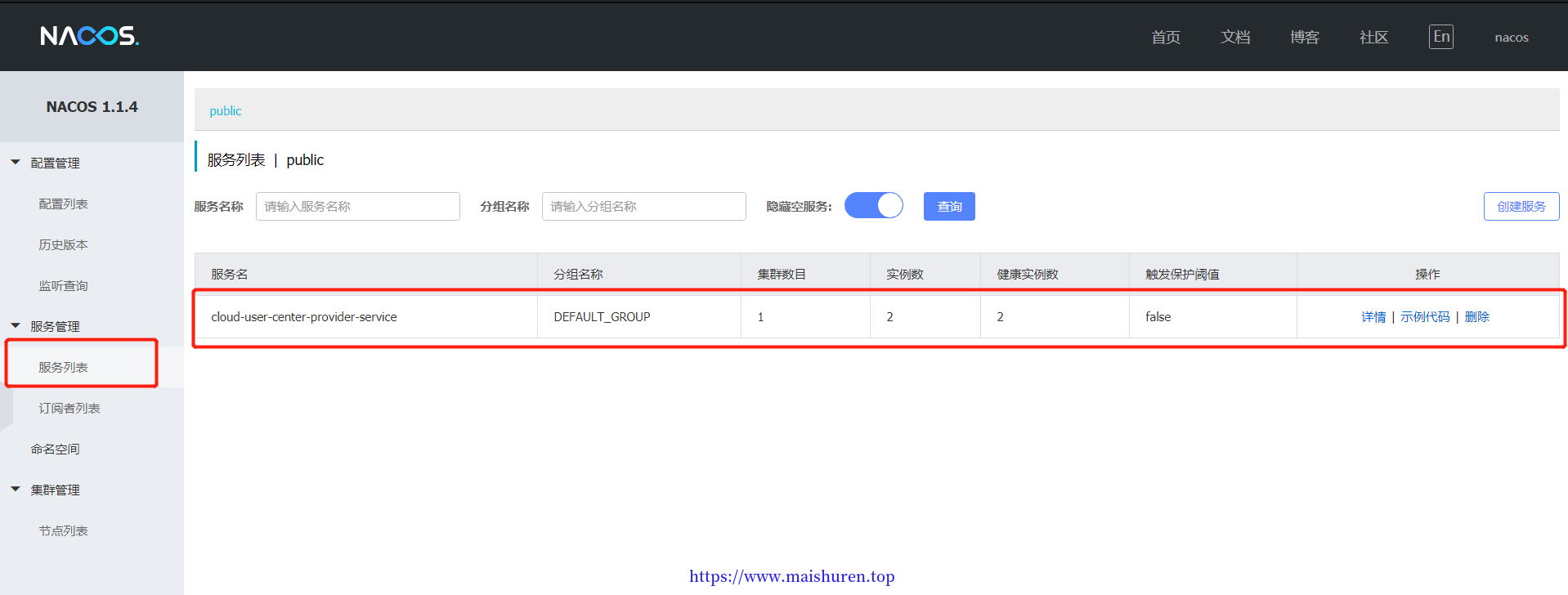Switch language with the En icon
1568x595 pixels.
point(1441,37)
